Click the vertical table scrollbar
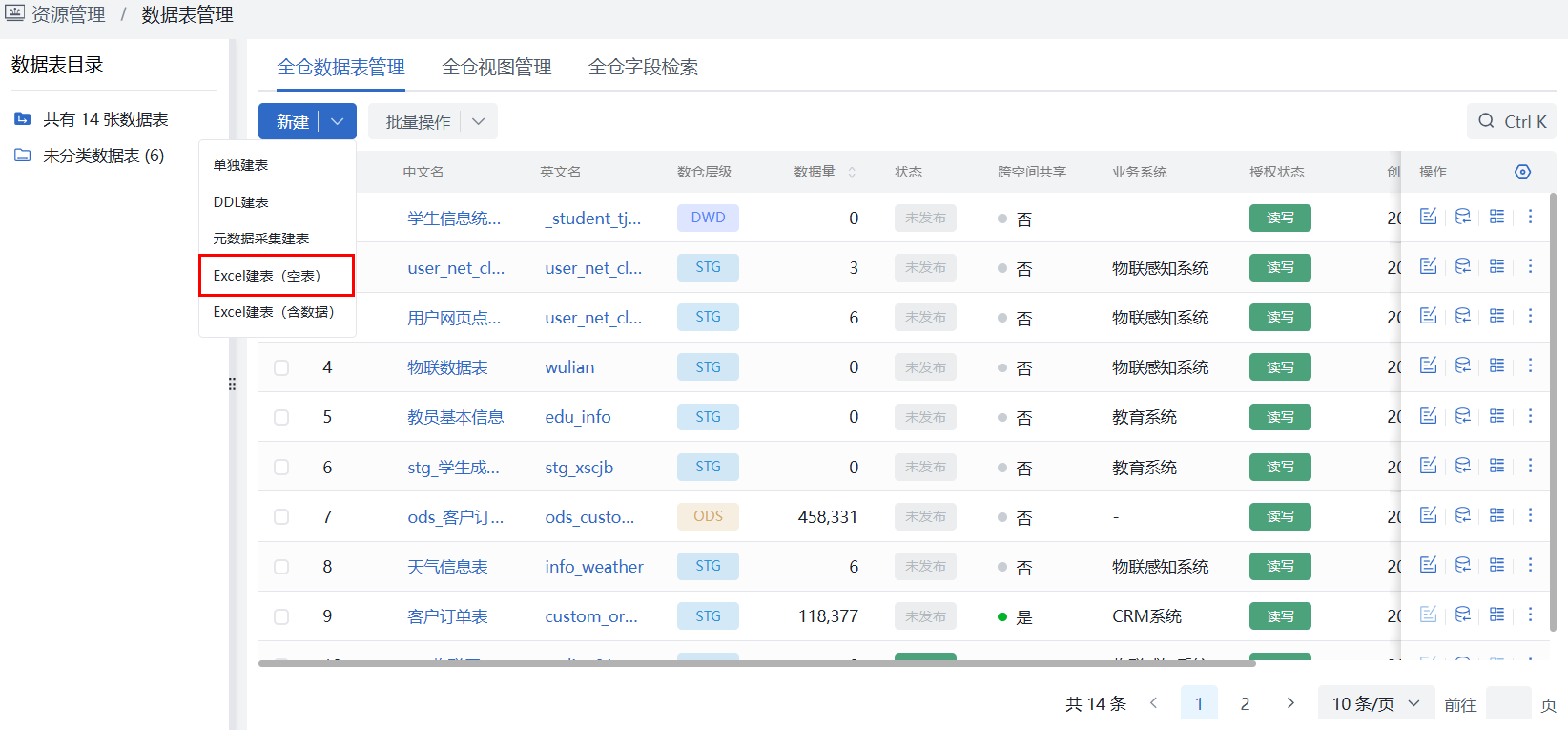Image resolution: width=1568 pixels, height=730 pixels. pos(1553,411)
